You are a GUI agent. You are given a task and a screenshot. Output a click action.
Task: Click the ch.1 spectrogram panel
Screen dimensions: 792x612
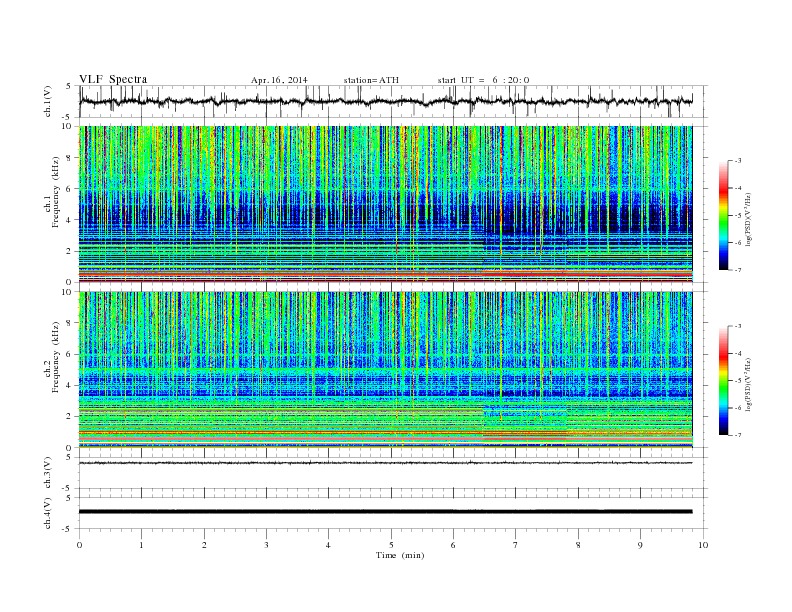pyautogui.click(x=386, y=204)
